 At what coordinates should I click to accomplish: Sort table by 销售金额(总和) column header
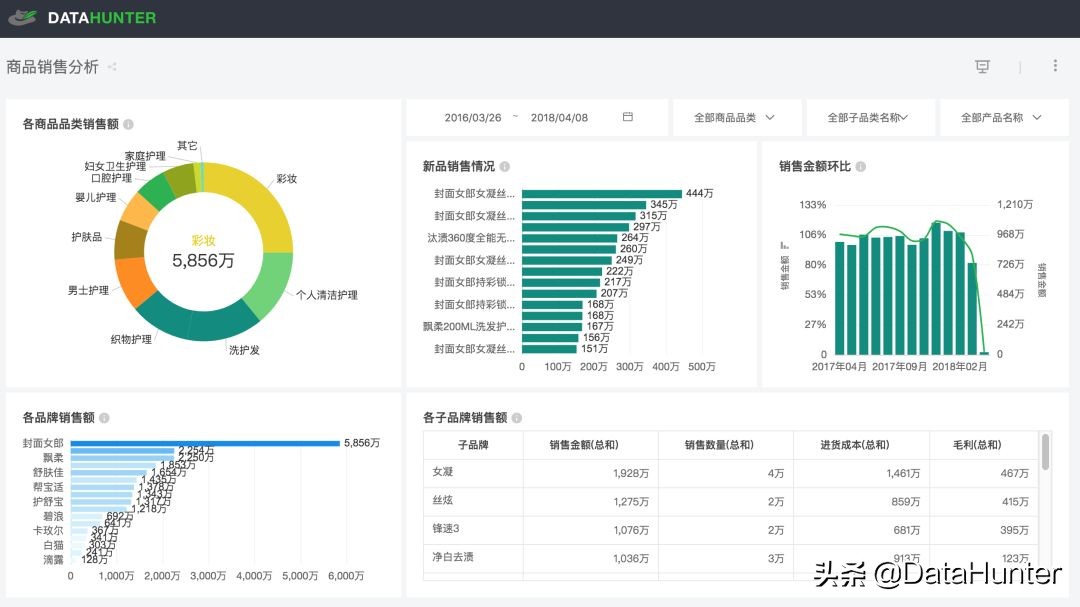(590, 445)
